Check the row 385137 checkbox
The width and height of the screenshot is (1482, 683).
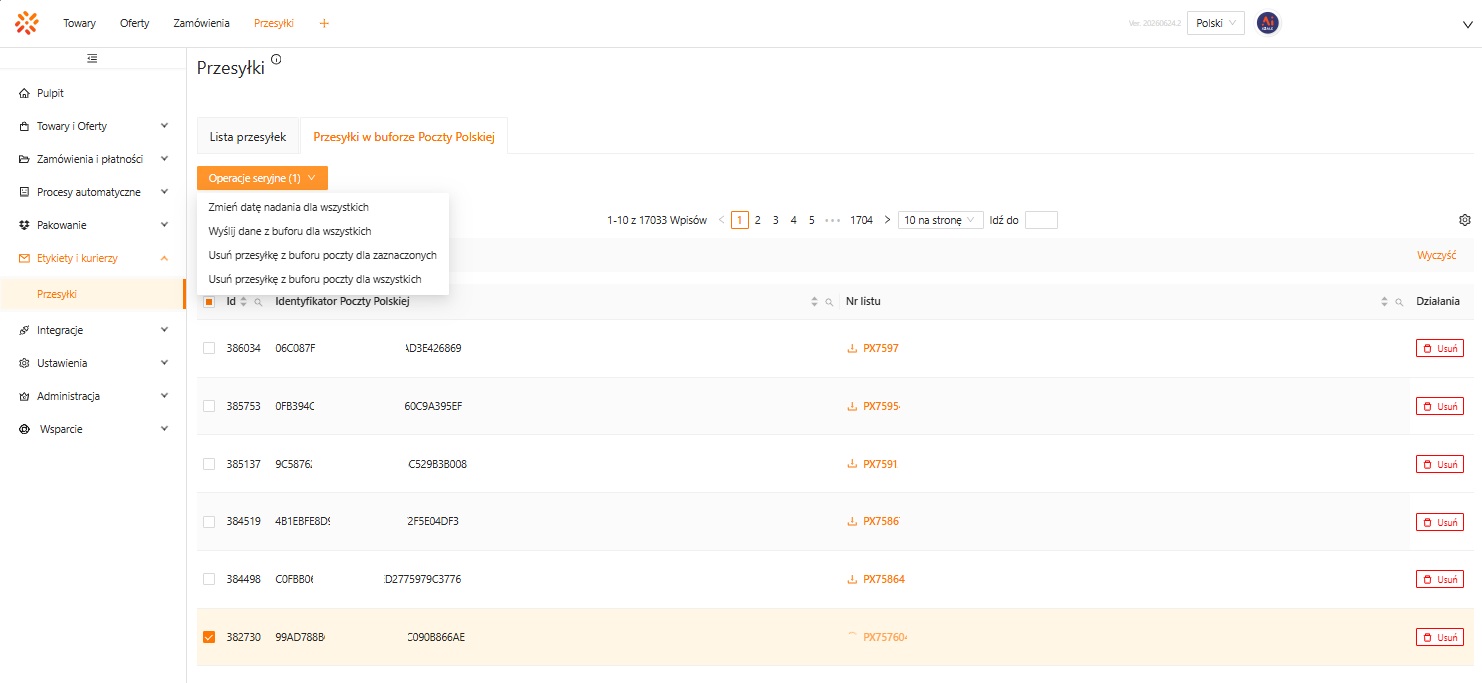(x=209, y=464)
